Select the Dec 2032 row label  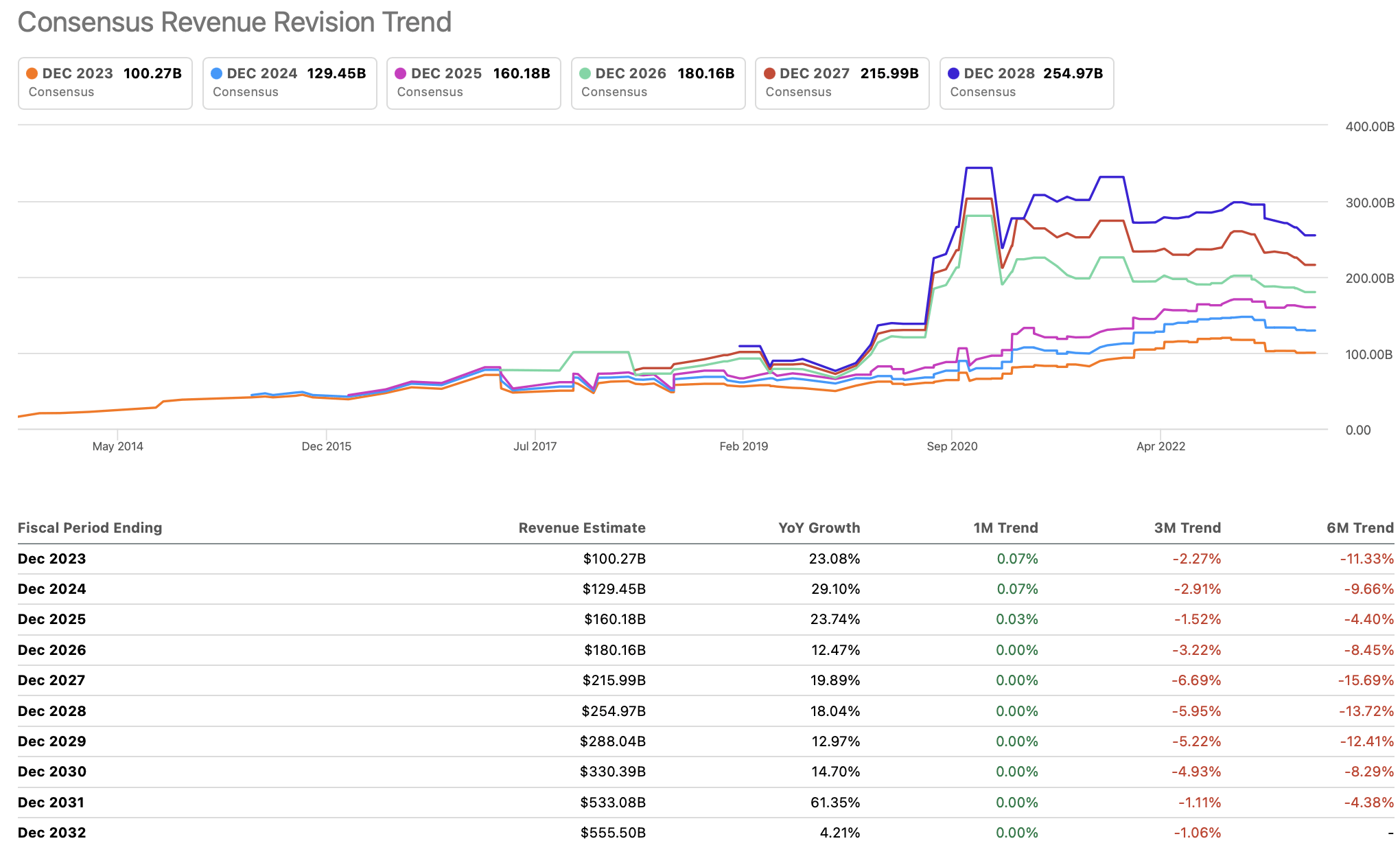(x=52, y=833)
